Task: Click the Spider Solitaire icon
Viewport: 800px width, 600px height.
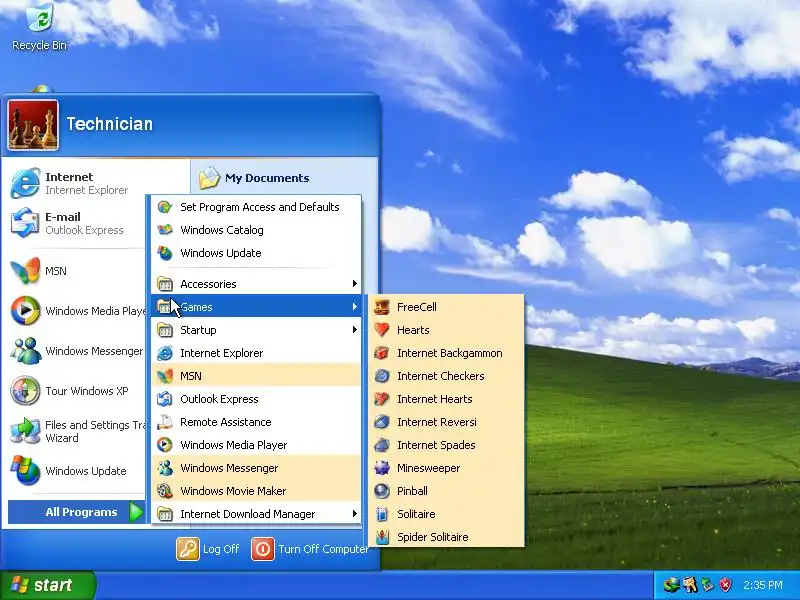Action: coord(382,537)
